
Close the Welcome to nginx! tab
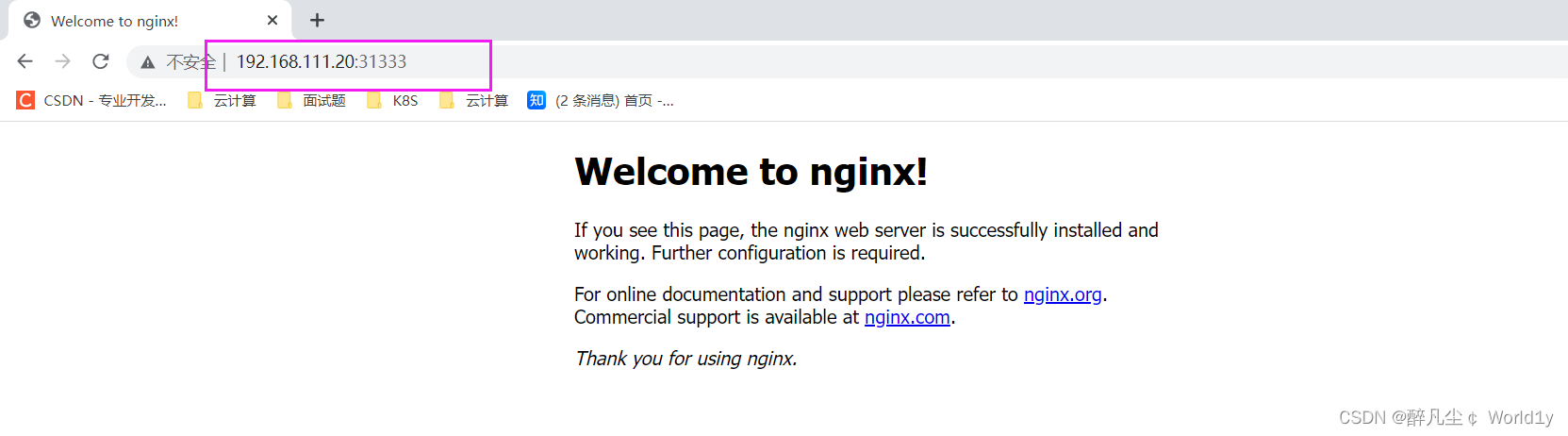(x=272, y=20)
